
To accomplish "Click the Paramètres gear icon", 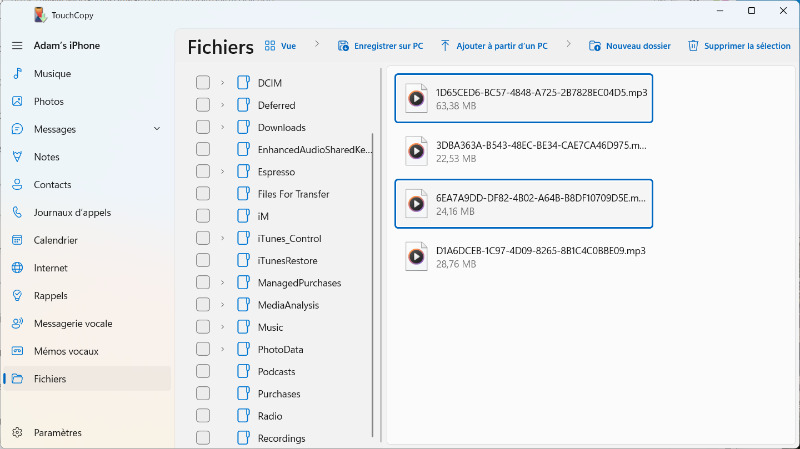I will click(17, 433).
